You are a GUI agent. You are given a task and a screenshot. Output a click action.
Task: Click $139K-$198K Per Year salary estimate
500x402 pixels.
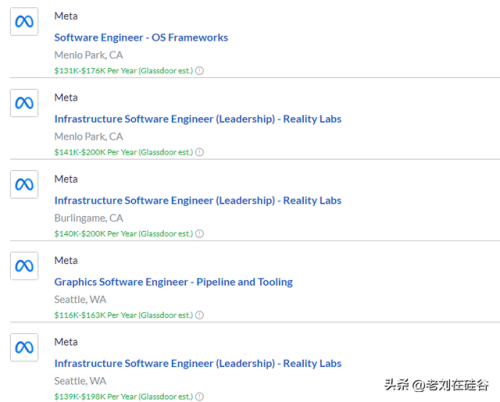tap(124, 397)
